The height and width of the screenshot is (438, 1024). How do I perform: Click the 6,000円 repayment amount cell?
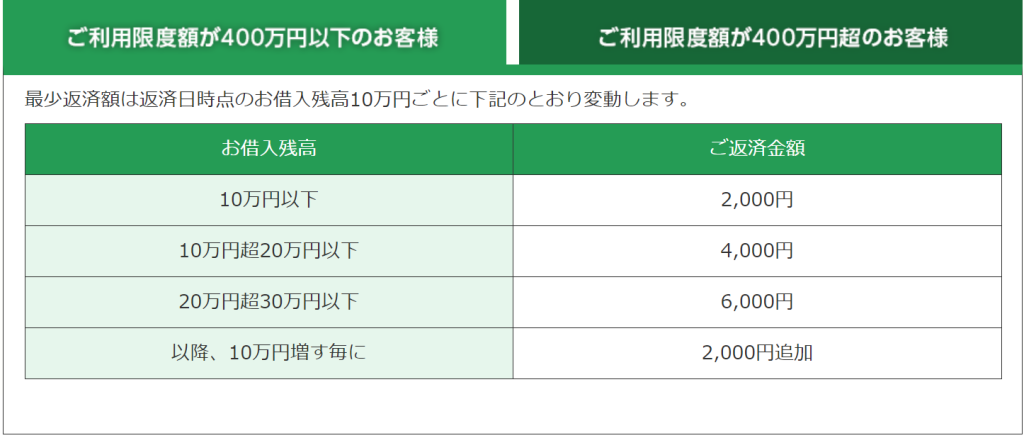coord(757,302)
